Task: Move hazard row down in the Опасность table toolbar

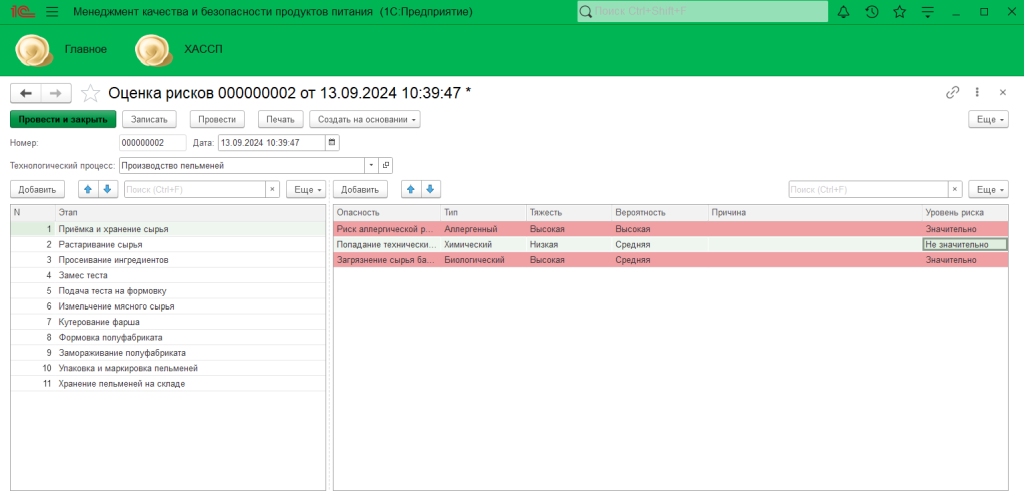Action: click(430, 189)
